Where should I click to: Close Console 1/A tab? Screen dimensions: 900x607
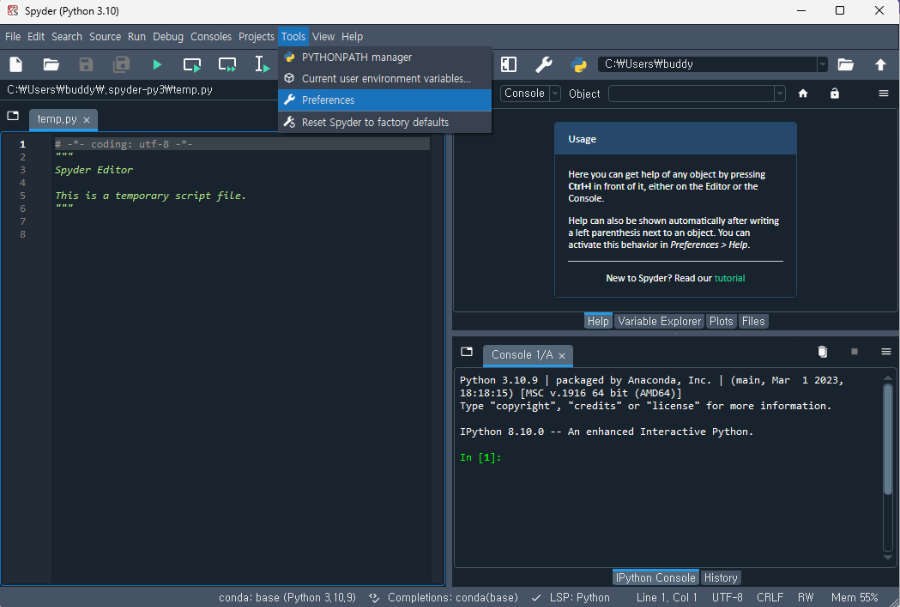[x=562, y=356]
